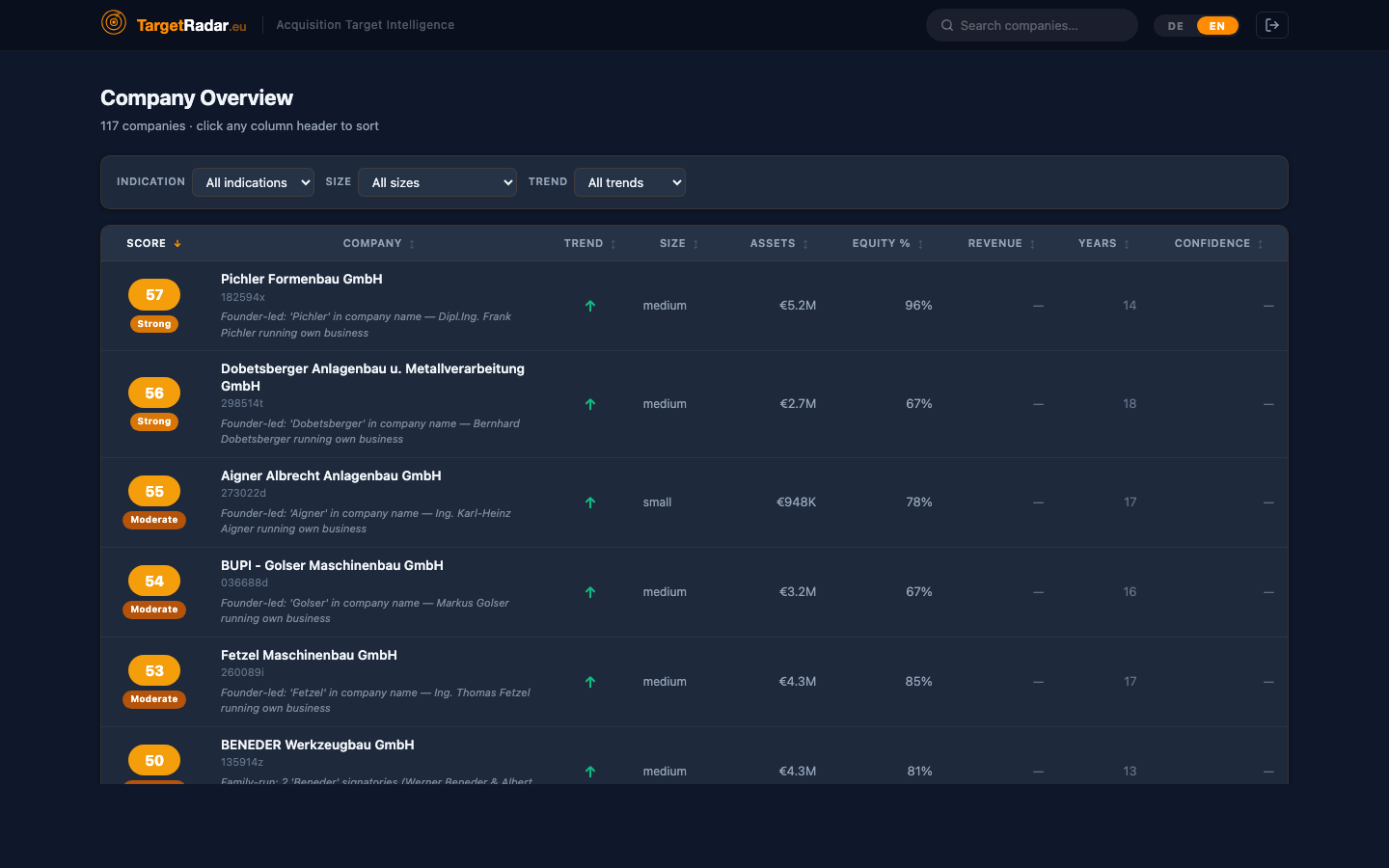This screenshot has width=1389, height=868.
Task: Click the €5.2M assets value
Action: [798, 306]
